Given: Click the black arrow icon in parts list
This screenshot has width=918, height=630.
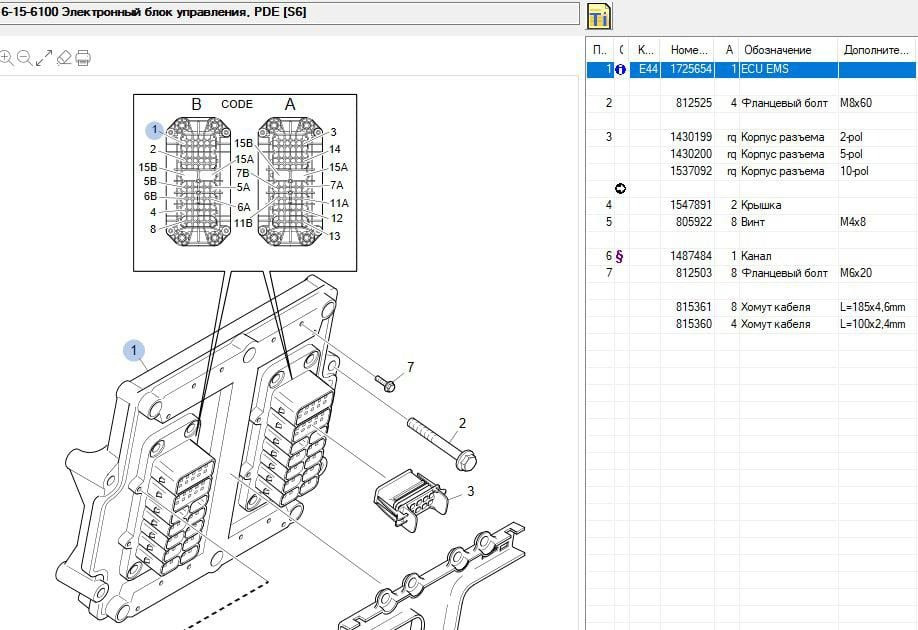Looking at the screenshot, I should (620, 188).
